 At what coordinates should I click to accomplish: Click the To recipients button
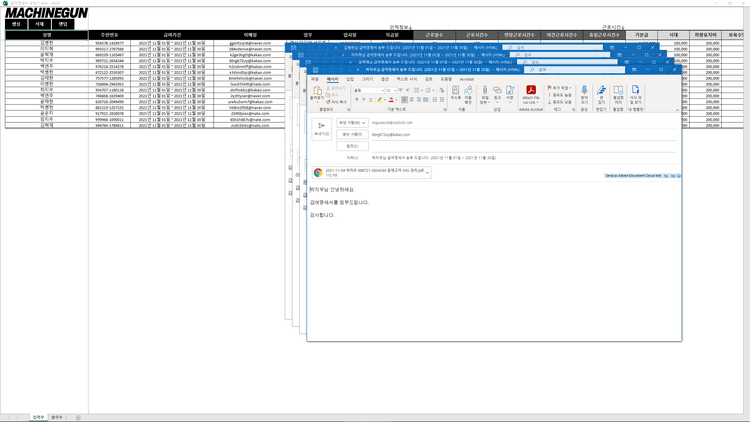coord(352,134)
